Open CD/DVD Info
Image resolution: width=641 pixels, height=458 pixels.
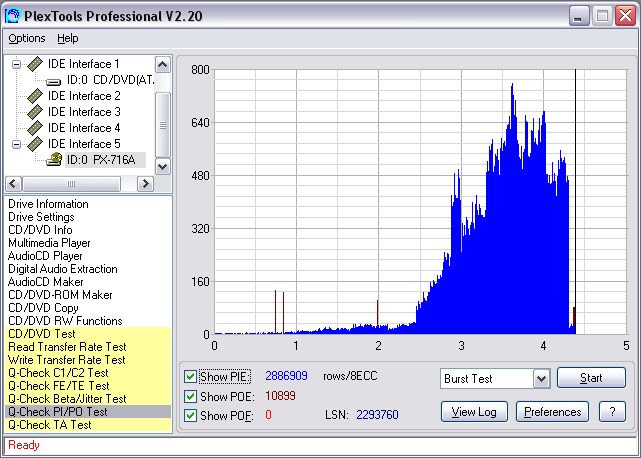(40, 230)
